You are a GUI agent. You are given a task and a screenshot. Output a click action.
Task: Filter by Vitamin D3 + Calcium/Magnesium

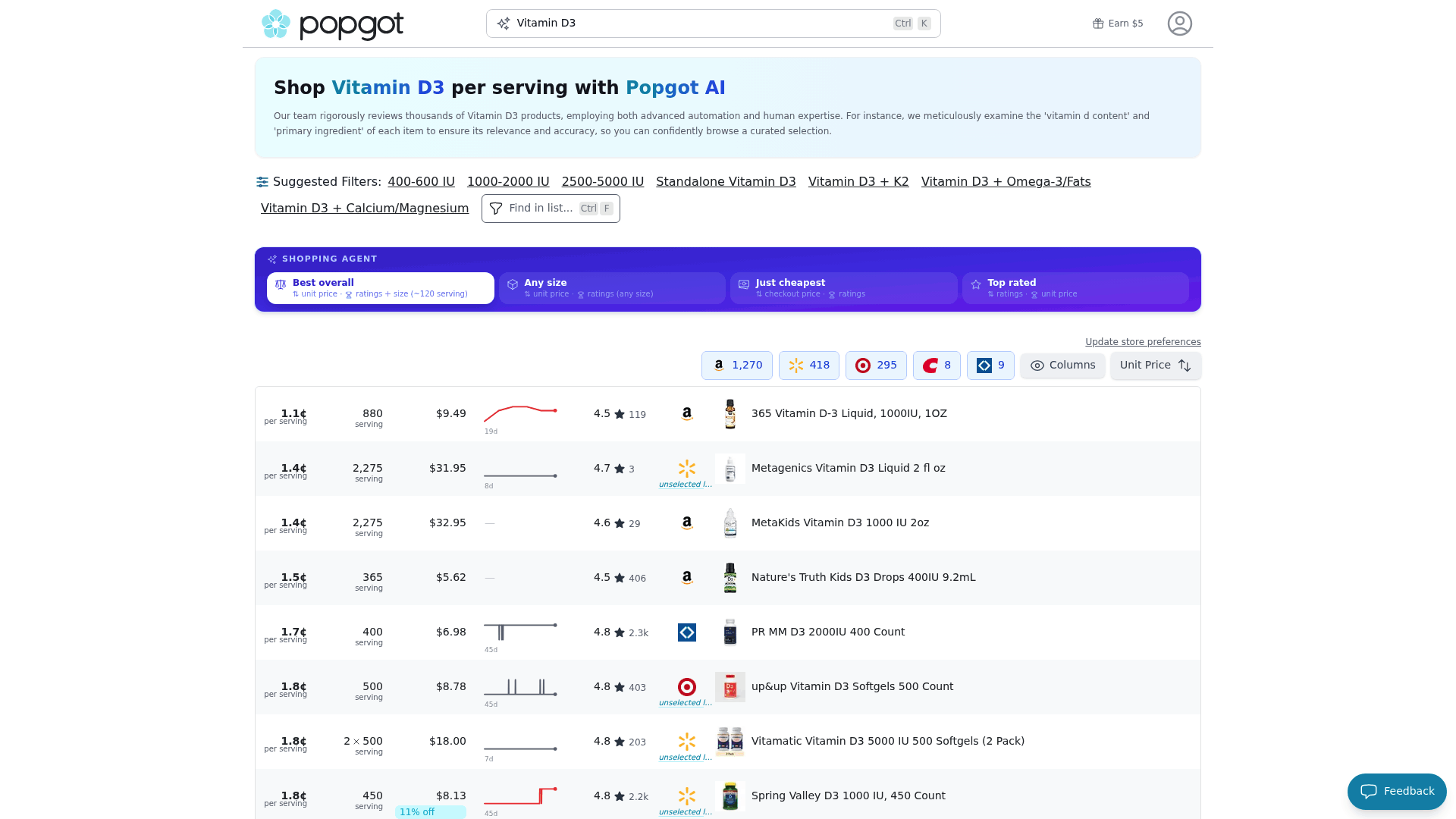coord(365,209)
